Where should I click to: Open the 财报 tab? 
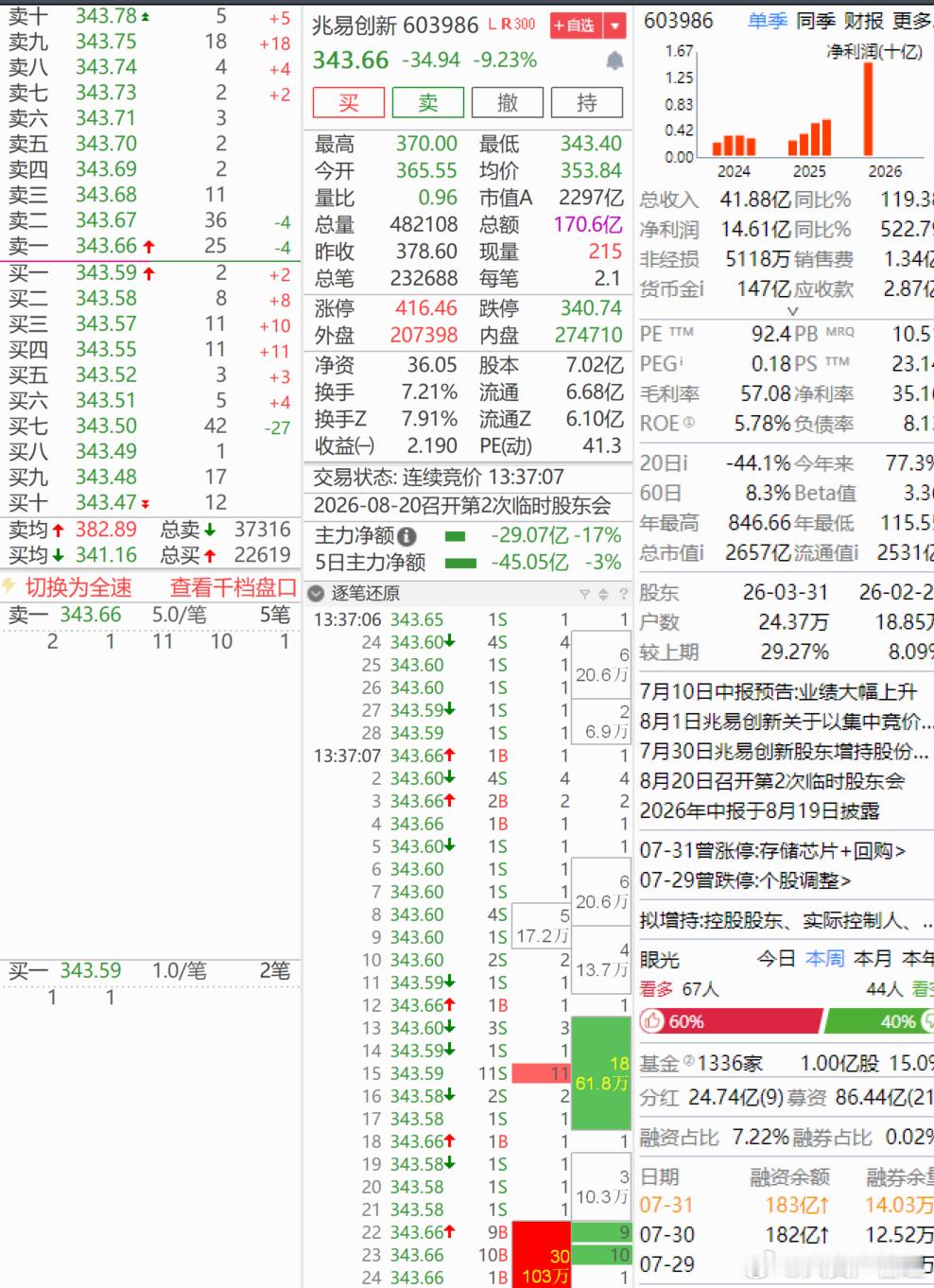point(863,21)
